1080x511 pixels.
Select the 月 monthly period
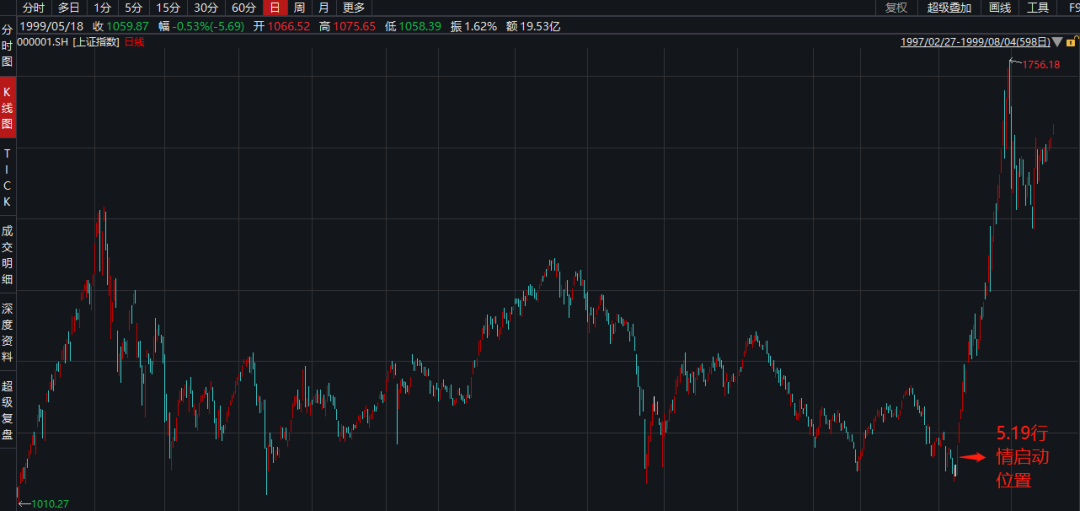[323, 8]
